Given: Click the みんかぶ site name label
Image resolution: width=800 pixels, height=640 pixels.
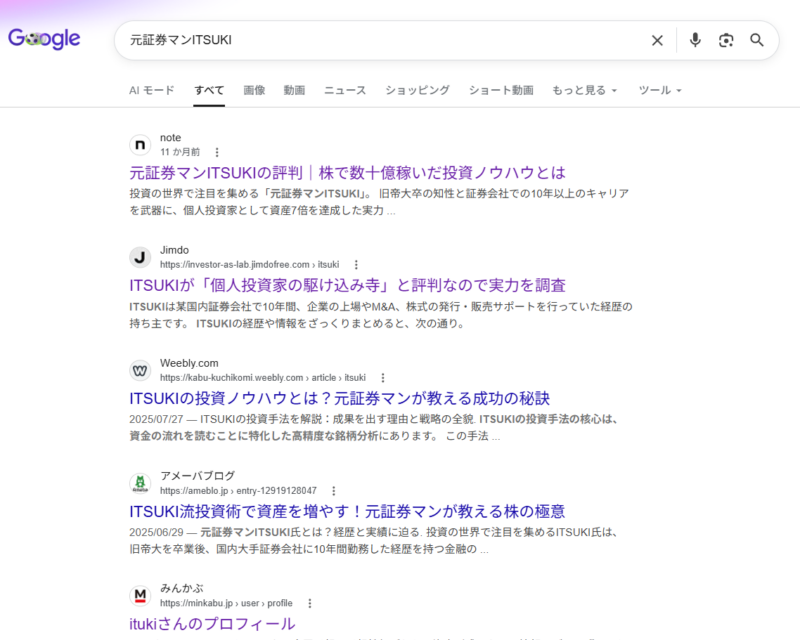Looking at the screenshot, I should point(182,588).
